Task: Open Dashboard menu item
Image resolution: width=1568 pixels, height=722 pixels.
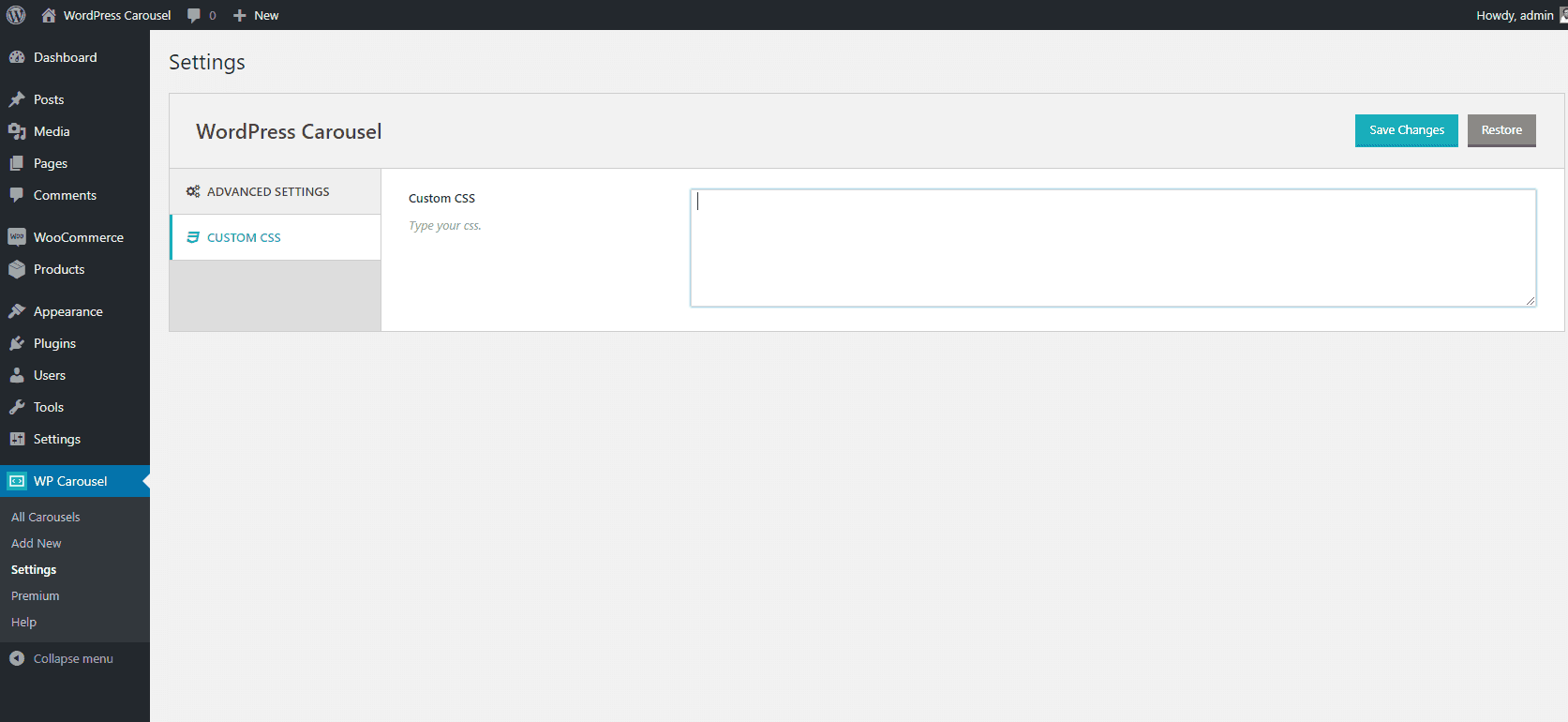Action: coord(75,57)
